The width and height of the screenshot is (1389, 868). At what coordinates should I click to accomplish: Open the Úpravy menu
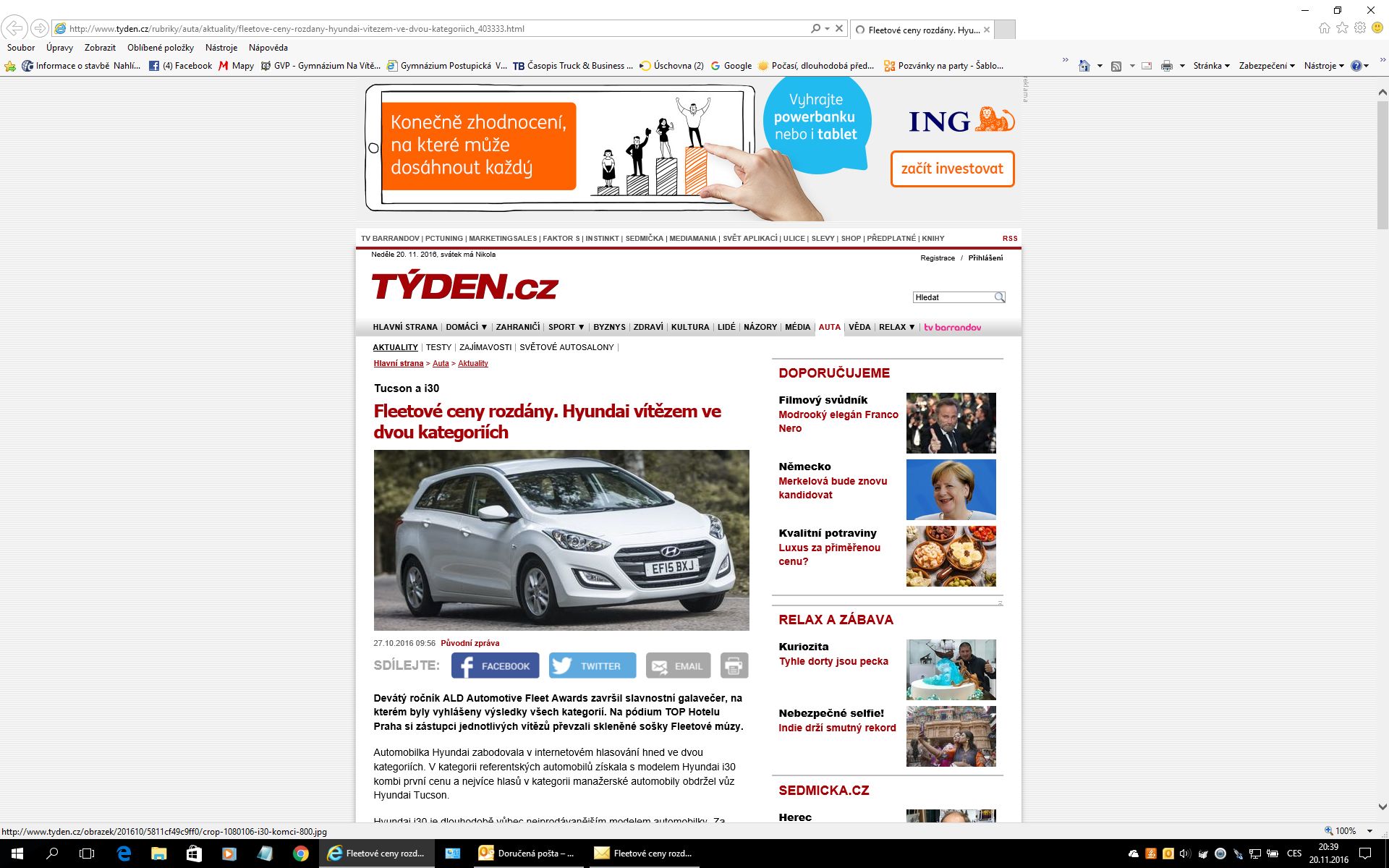[59, 48]
